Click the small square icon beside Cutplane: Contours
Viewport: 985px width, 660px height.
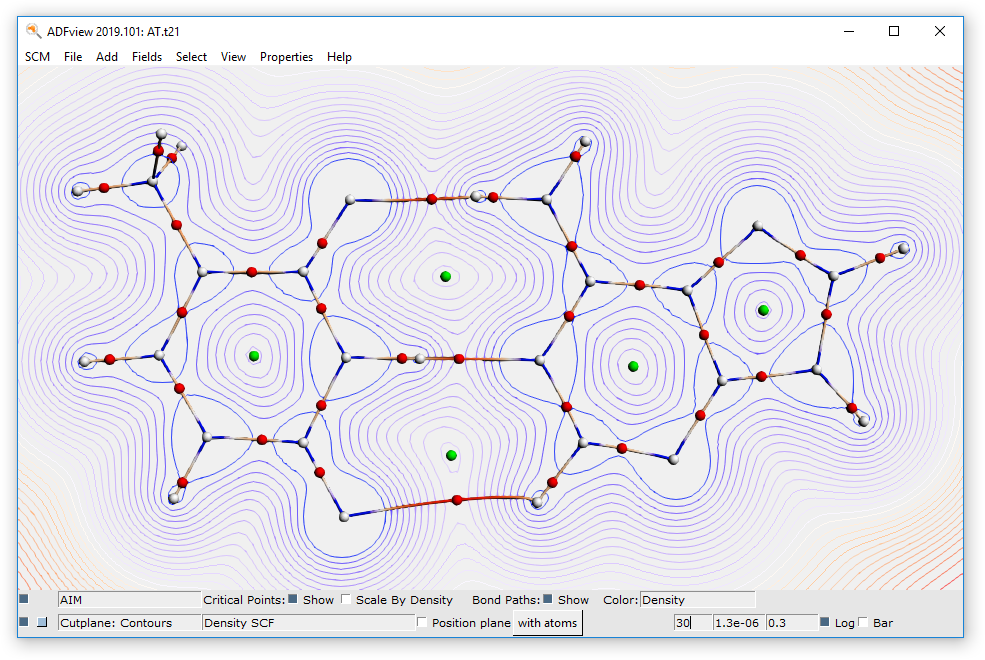click(42, 622)
